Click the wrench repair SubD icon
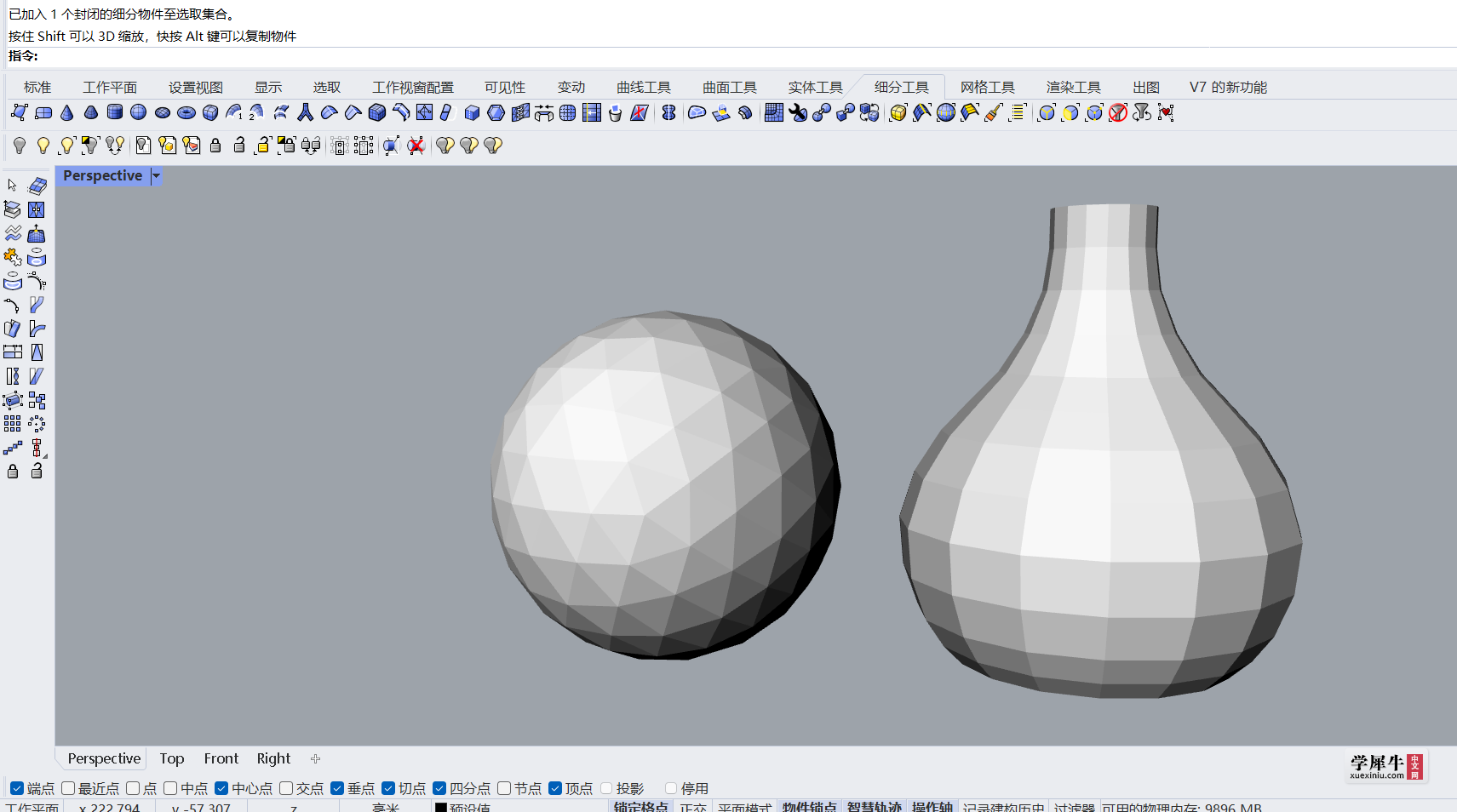 click(x=798, y=112)
